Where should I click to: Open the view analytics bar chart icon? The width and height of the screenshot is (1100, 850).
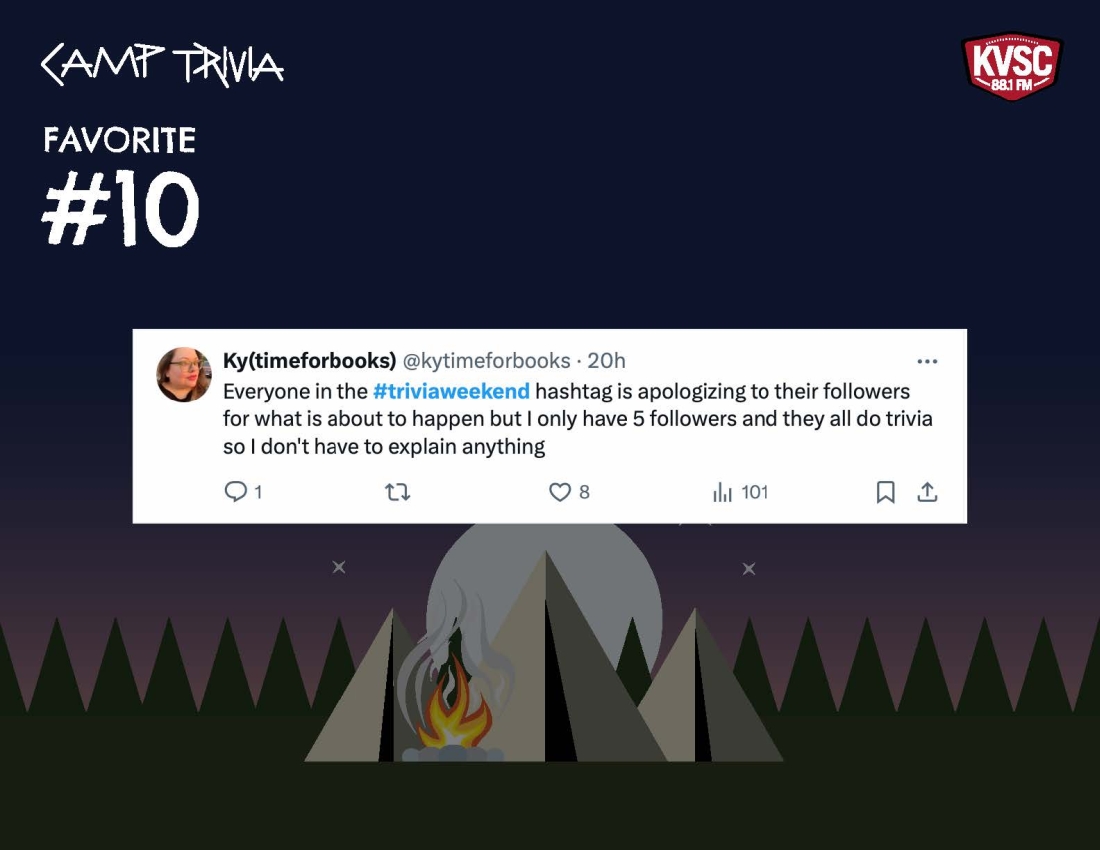pos(722,492)
